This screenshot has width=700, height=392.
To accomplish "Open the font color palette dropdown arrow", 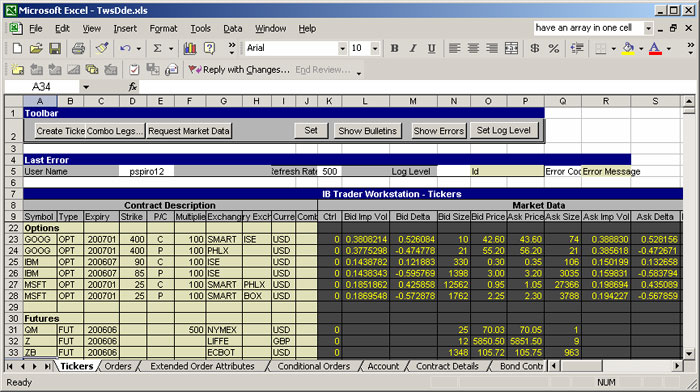I will 668,48.
